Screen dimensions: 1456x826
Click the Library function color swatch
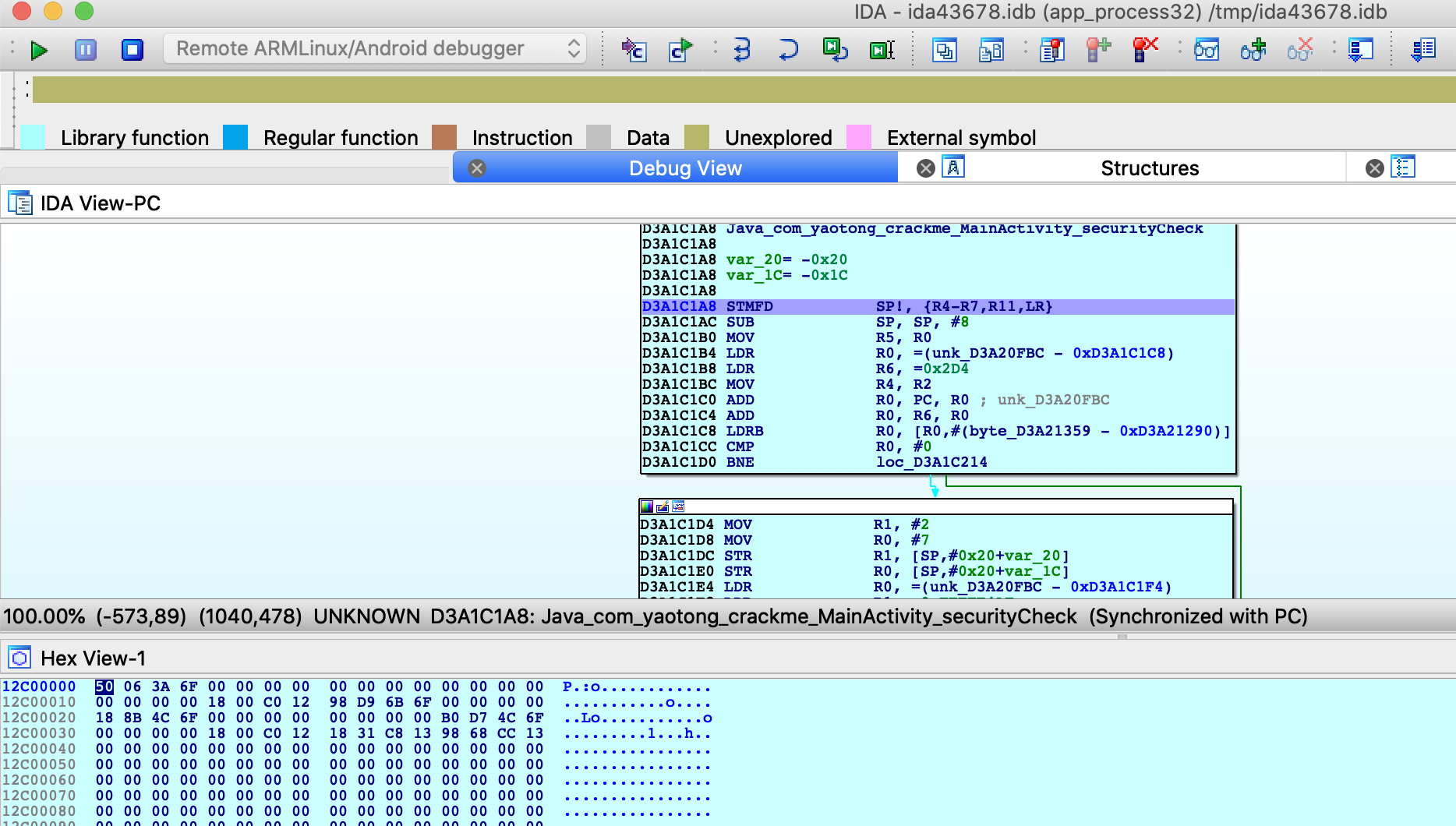tap(32, 137)
